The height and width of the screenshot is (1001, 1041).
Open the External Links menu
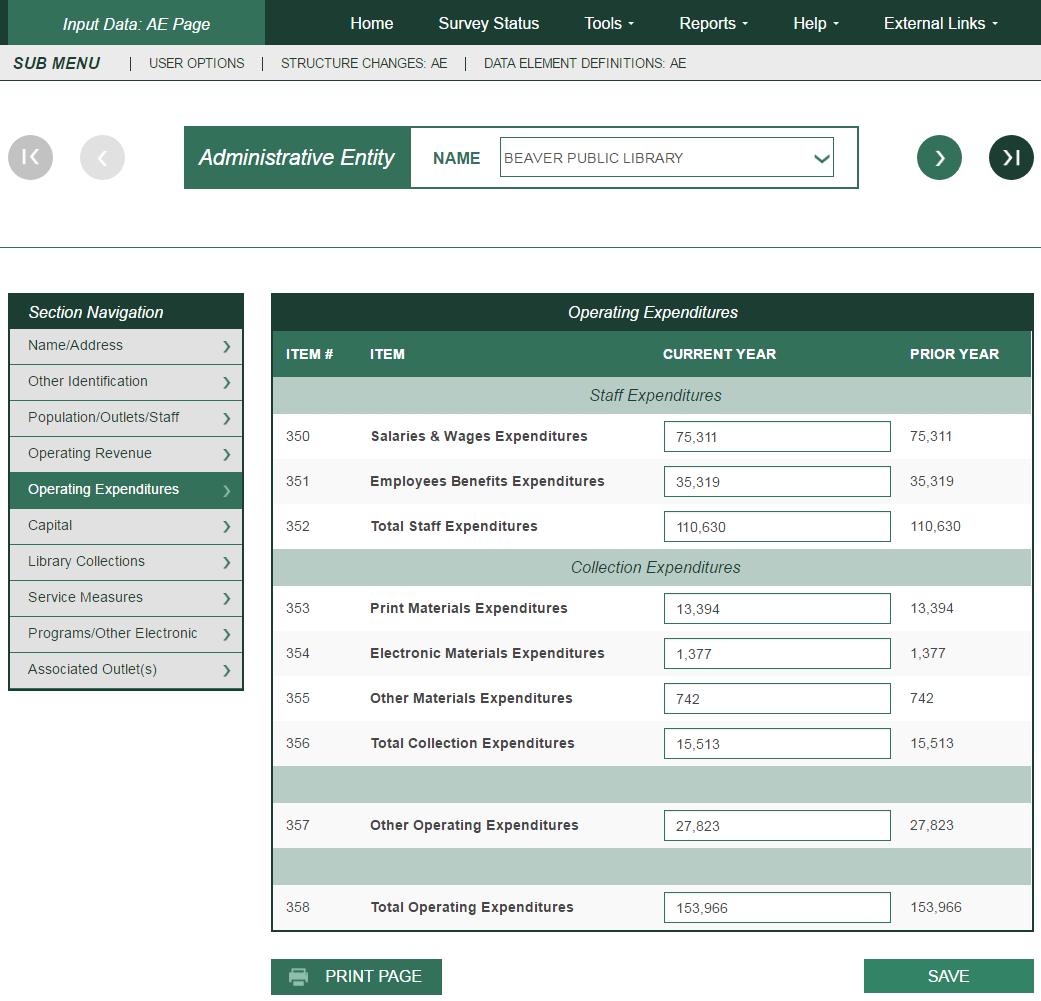940,23
